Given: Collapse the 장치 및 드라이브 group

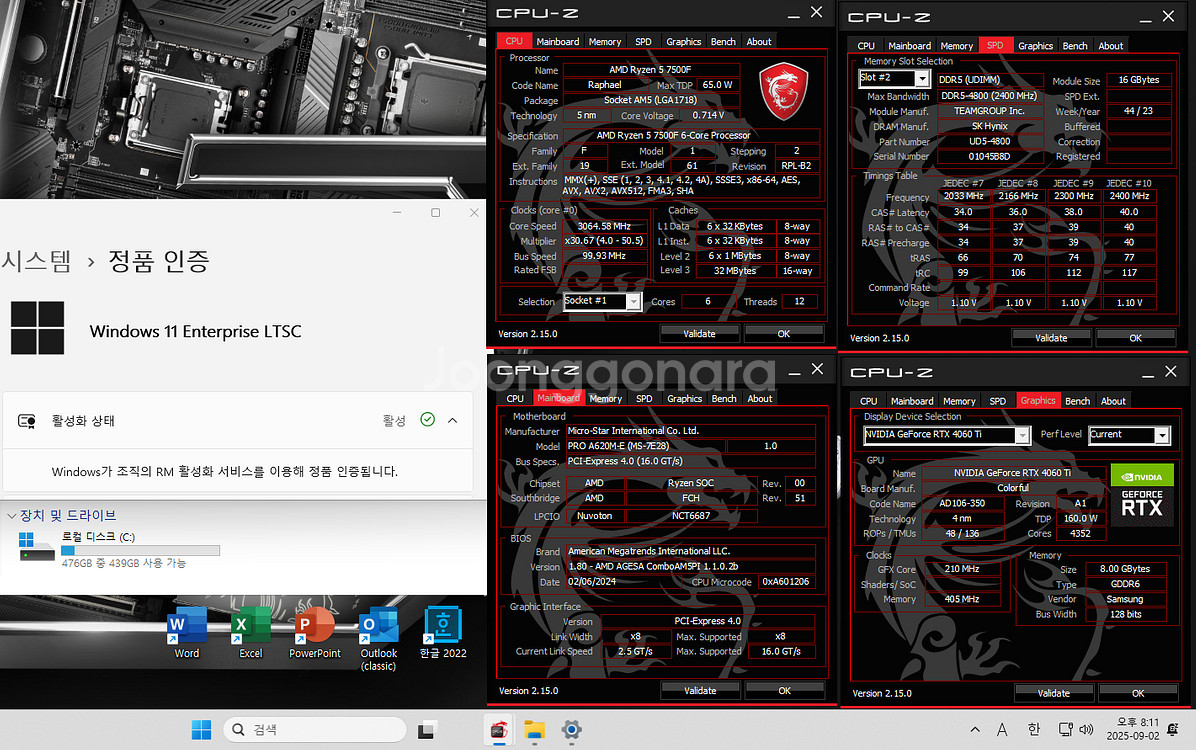Looking at the screenshot, I should click(11, 516).
